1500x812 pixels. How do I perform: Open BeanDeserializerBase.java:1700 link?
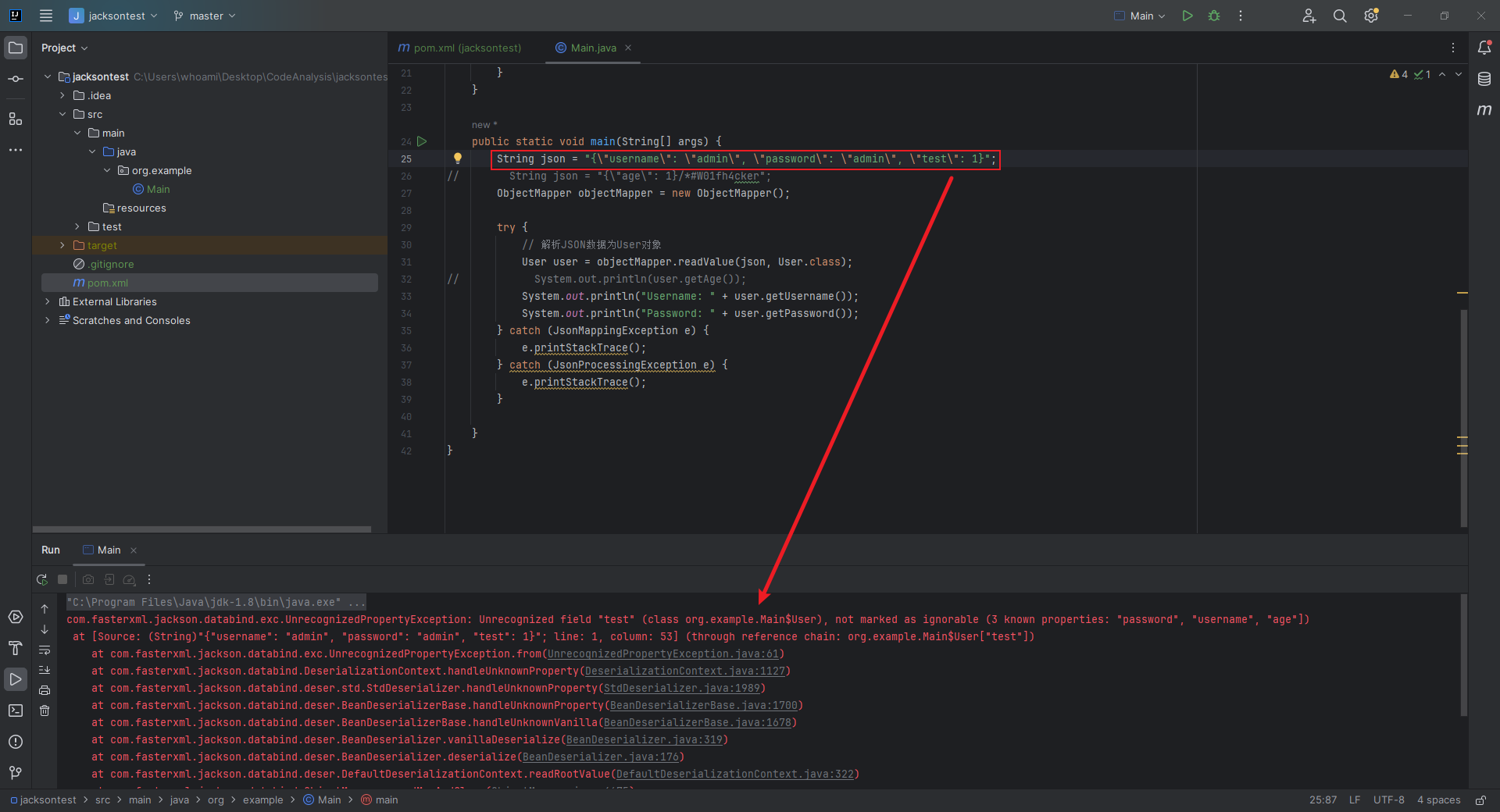(704, 705)
